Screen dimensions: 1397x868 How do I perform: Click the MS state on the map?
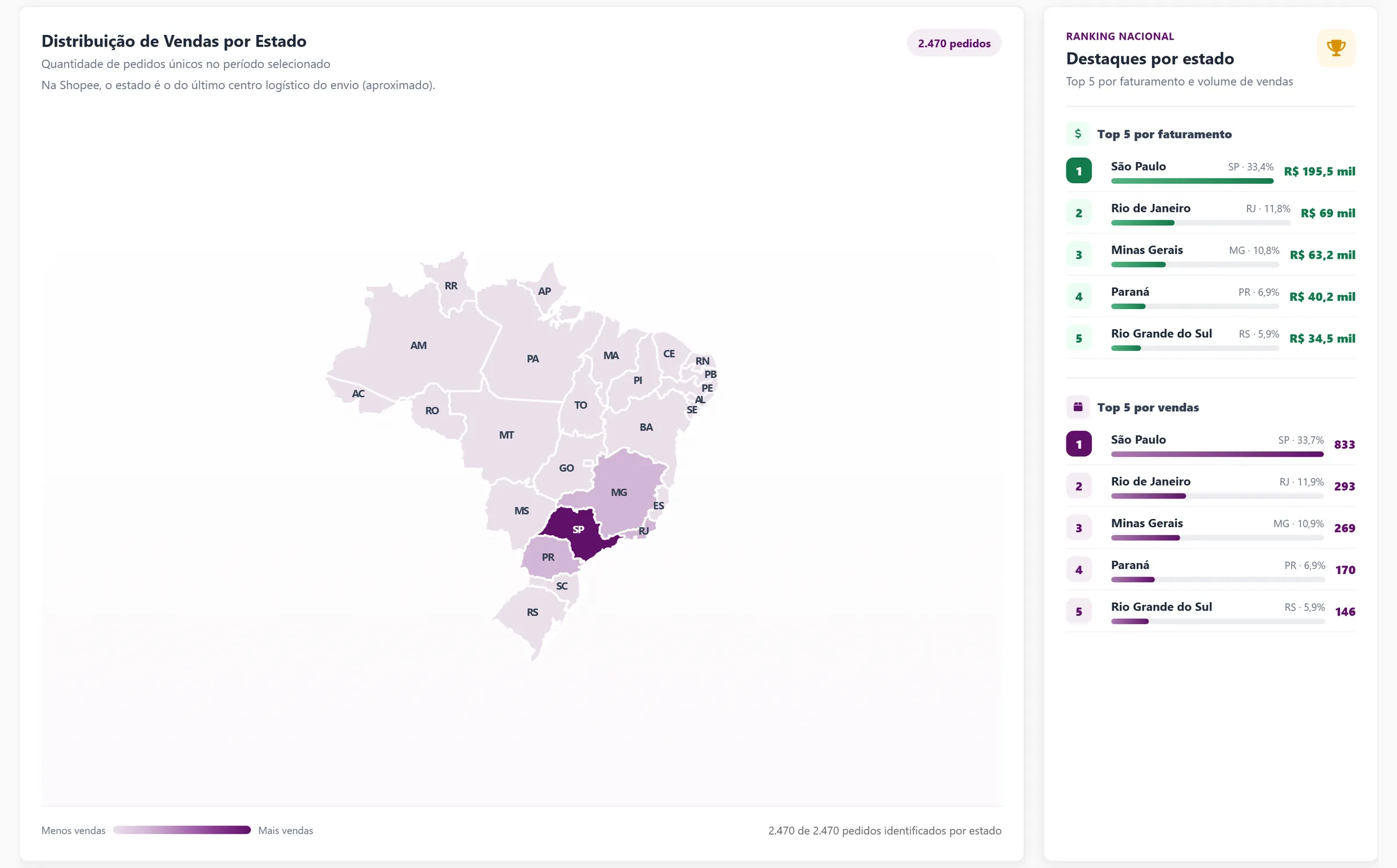click(x=521, y=511)
